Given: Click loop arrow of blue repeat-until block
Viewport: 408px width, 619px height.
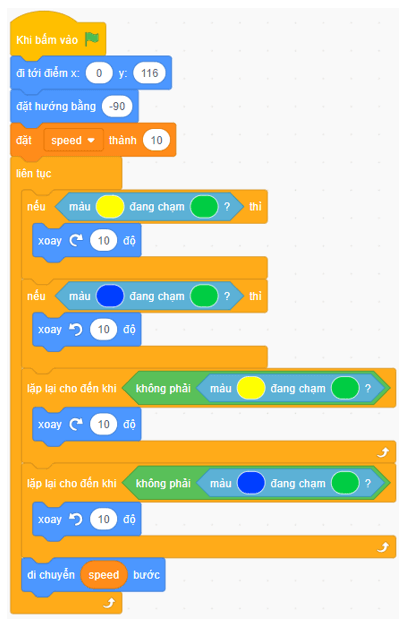Looking at the screenshot, I should coord(383,547).
